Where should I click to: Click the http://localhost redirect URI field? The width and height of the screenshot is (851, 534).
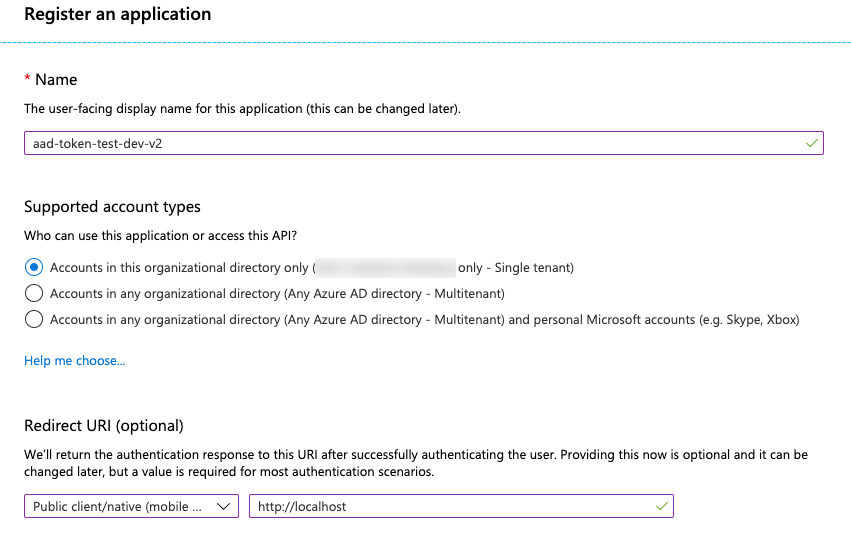pos(450,507)
